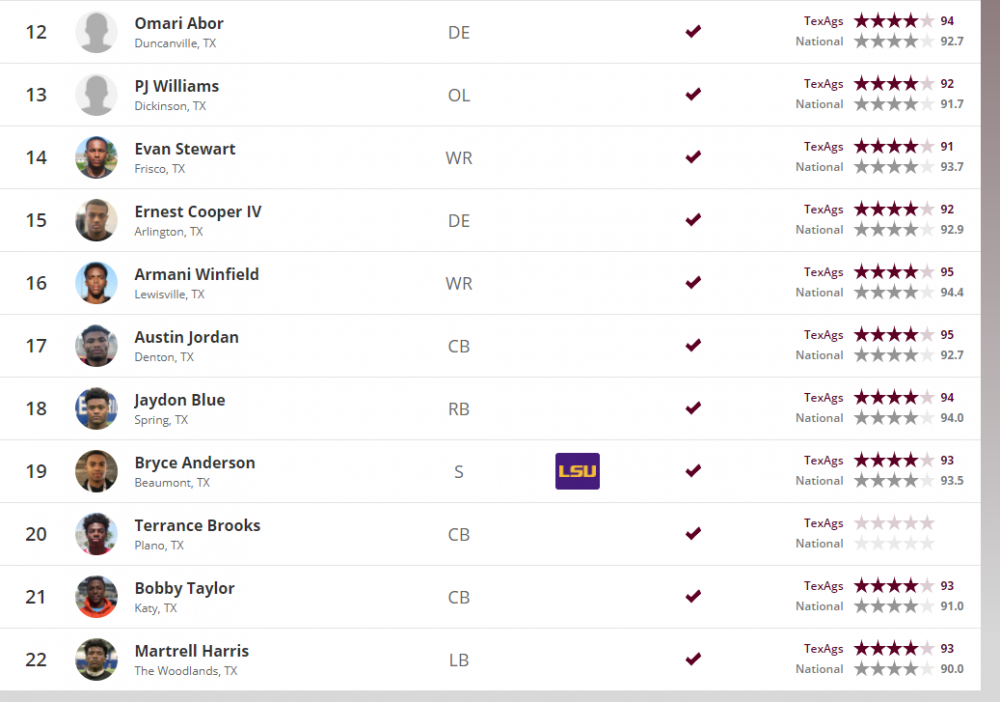Open Evan Stewart's profile photo
This screenshot has width=1000, height=702.
96,158
